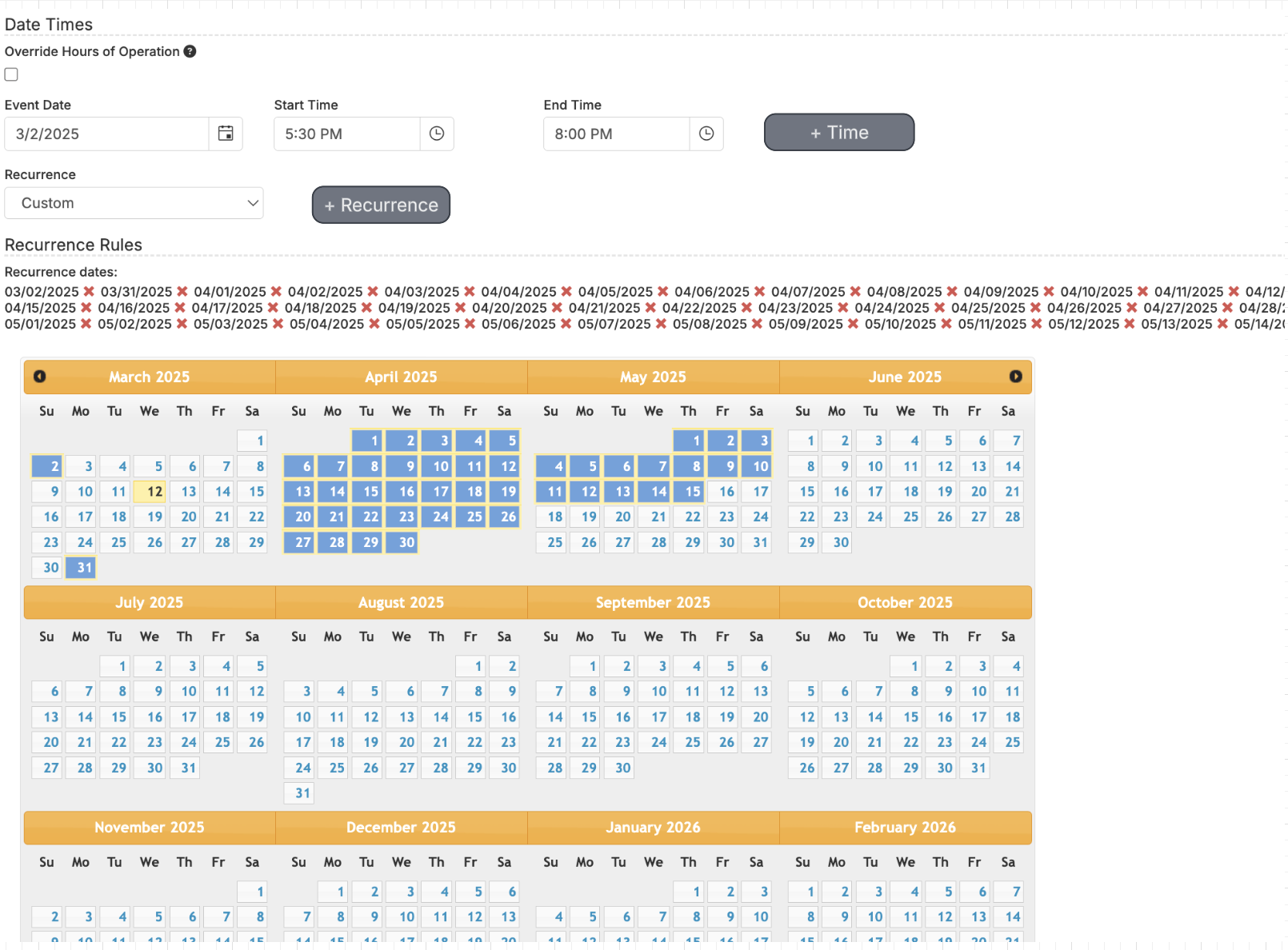Focus the End Time input field
Image resolution: width=1288 pixels, height=950 pixels.
[617, 134]
